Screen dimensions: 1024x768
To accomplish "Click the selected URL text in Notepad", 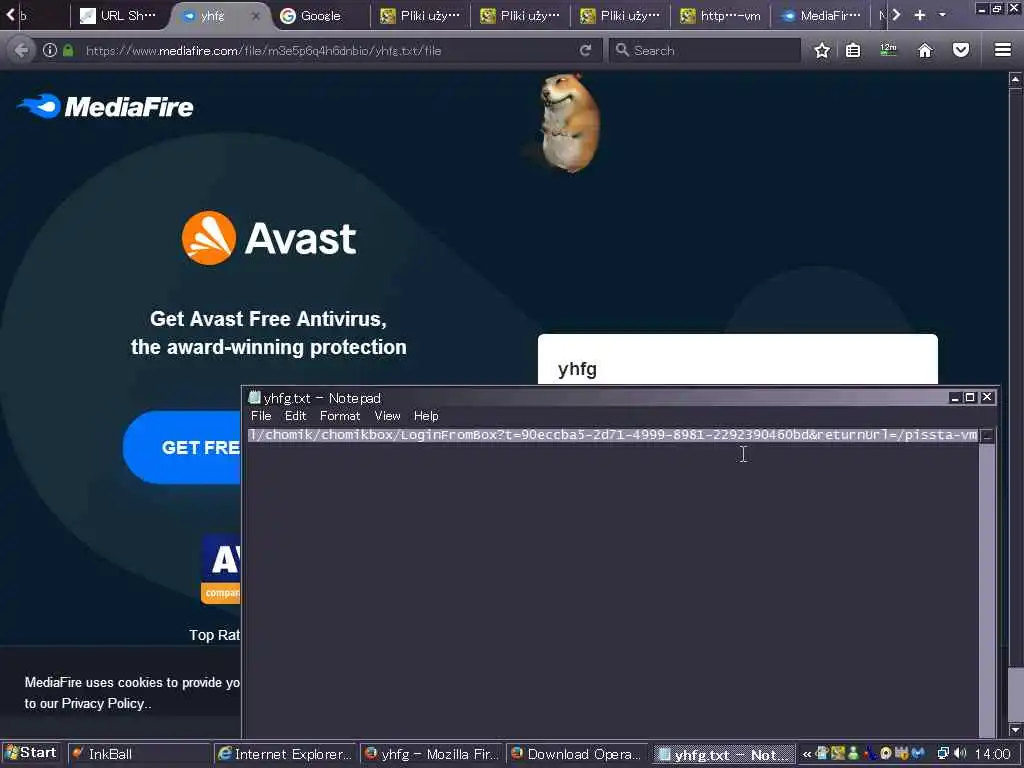I will (x=613, y=435).
